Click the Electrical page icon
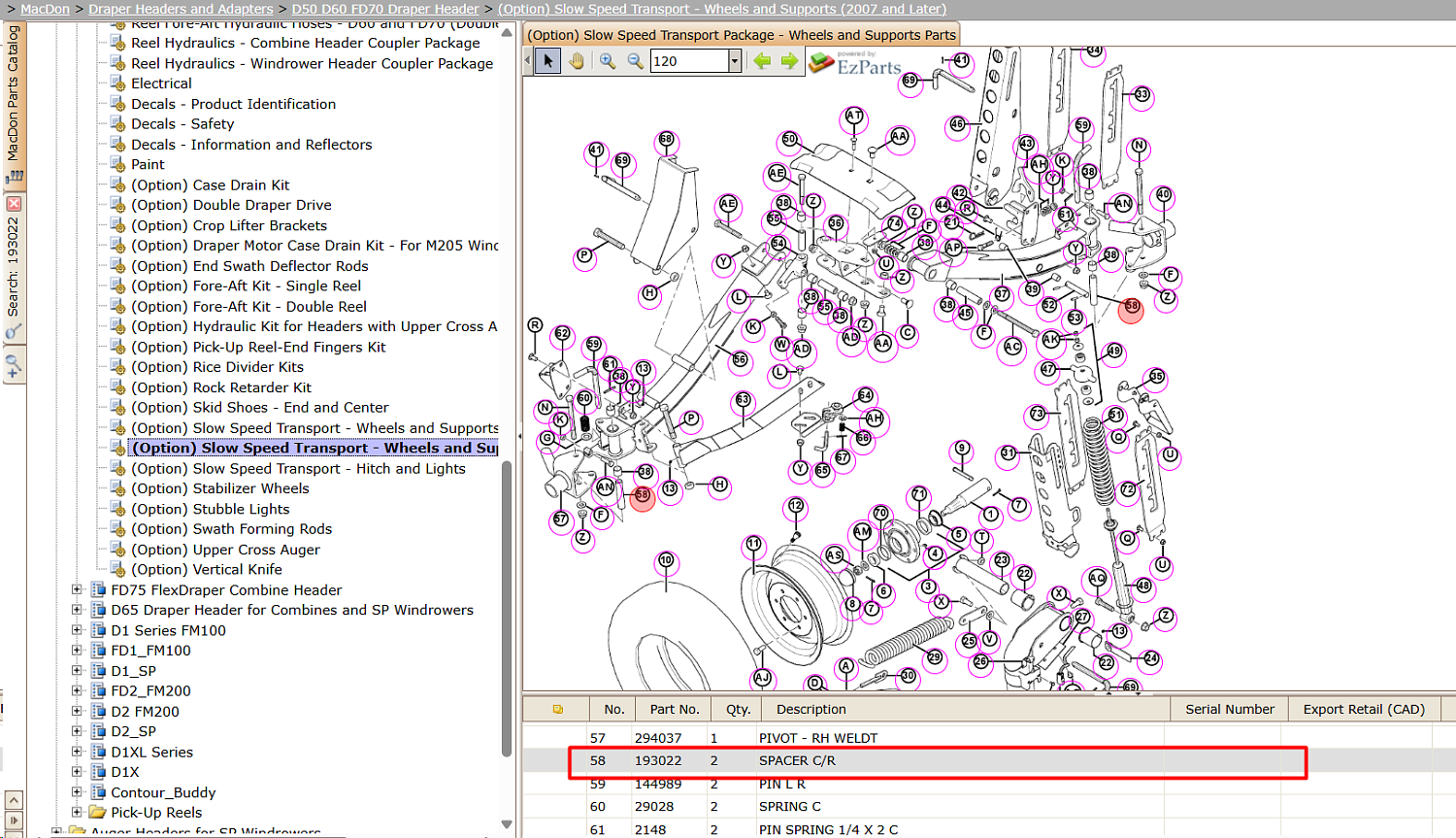The width and height of the screenshot is (1456, 838). (117, 84)
